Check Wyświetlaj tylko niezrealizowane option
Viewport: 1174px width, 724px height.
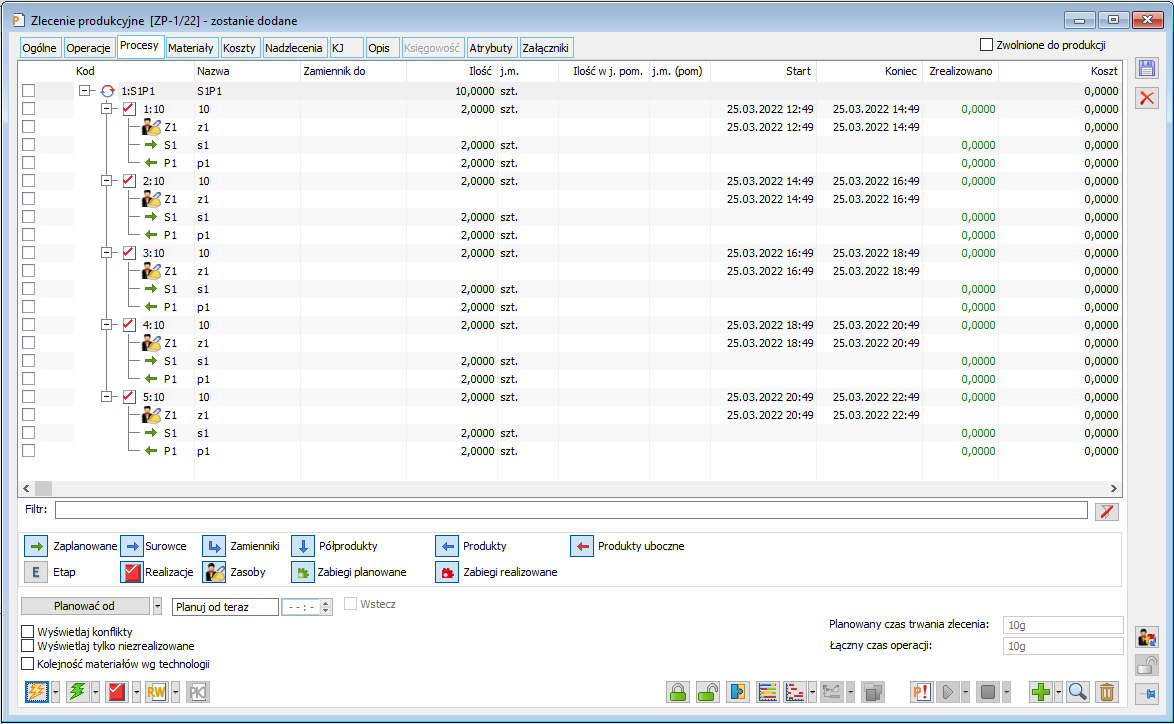tap(28, 645)
